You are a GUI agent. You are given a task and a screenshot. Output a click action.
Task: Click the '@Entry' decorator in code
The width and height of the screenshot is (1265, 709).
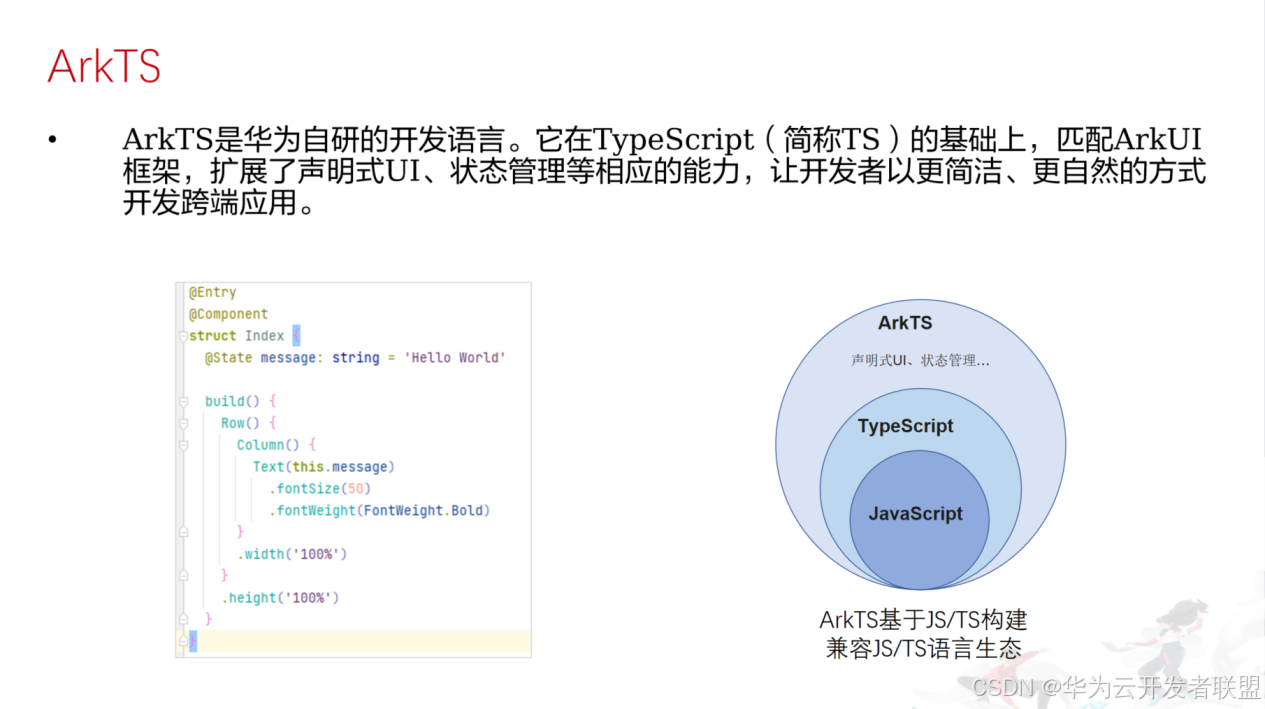click(213, 292)
